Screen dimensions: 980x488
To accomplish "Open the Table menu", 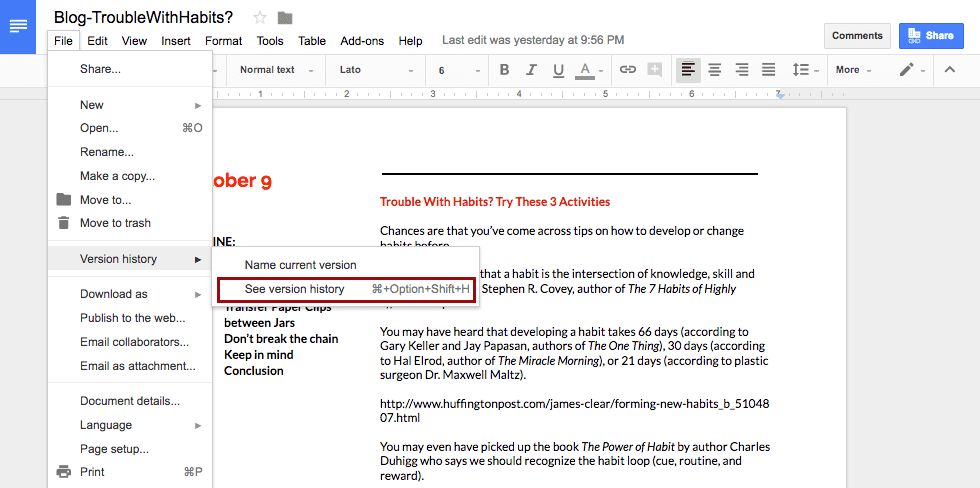I will [312, 41].
